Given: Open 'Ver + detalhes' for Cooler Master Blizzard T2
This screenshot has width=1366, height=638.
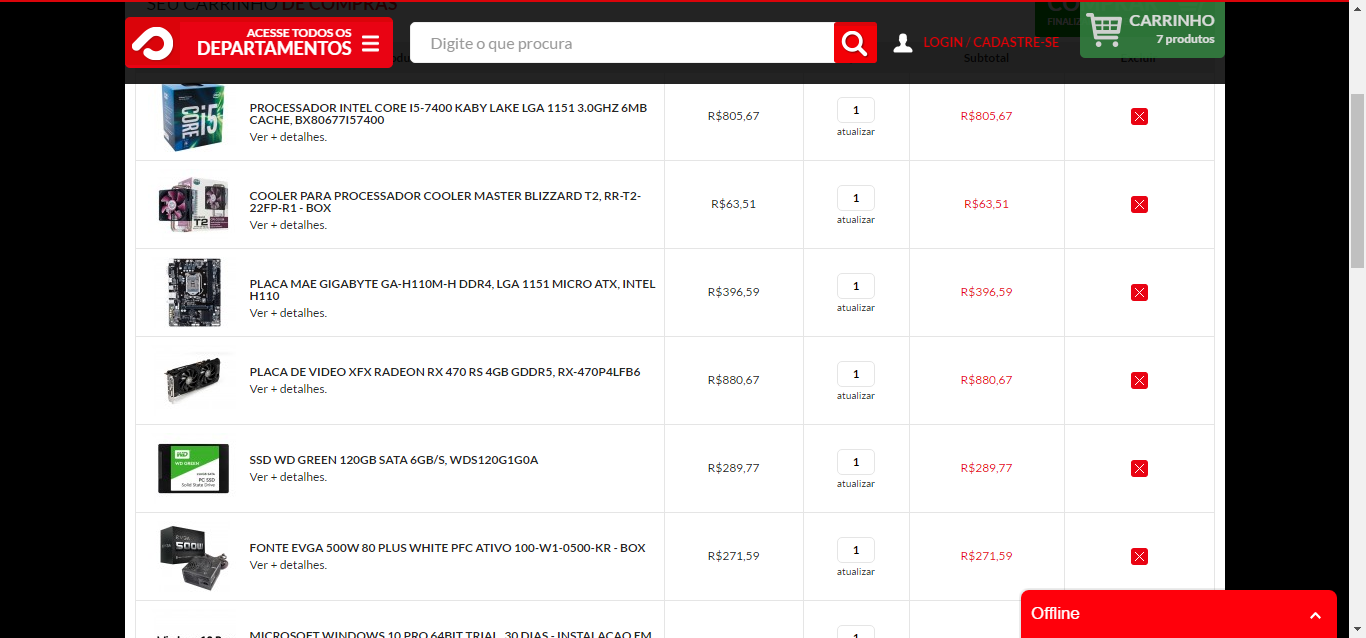Looking at the screenshot, I should click(x=288, y=225).
